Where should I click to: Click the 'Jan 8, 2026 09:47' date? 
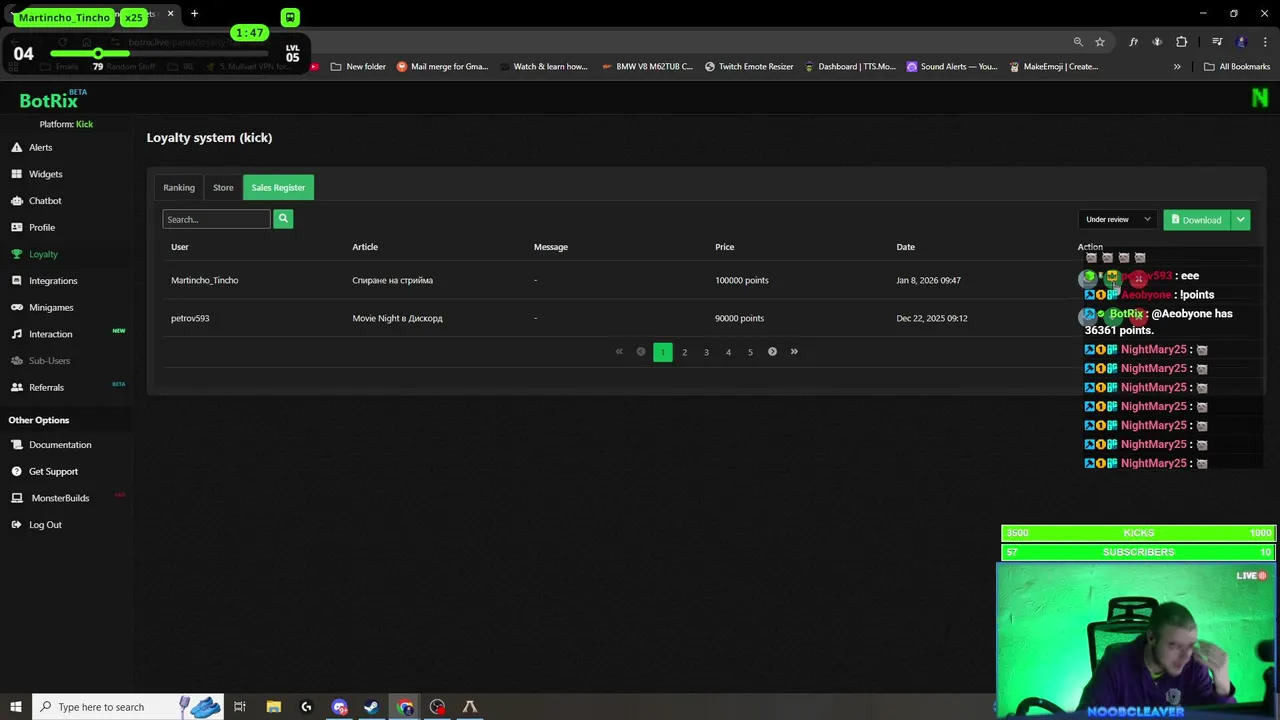[x=928, y=280]
